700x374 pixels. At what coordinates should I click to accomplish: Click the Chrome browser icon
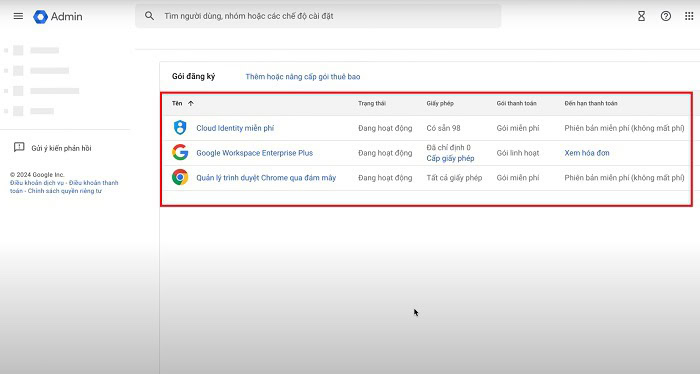point(180,177)
